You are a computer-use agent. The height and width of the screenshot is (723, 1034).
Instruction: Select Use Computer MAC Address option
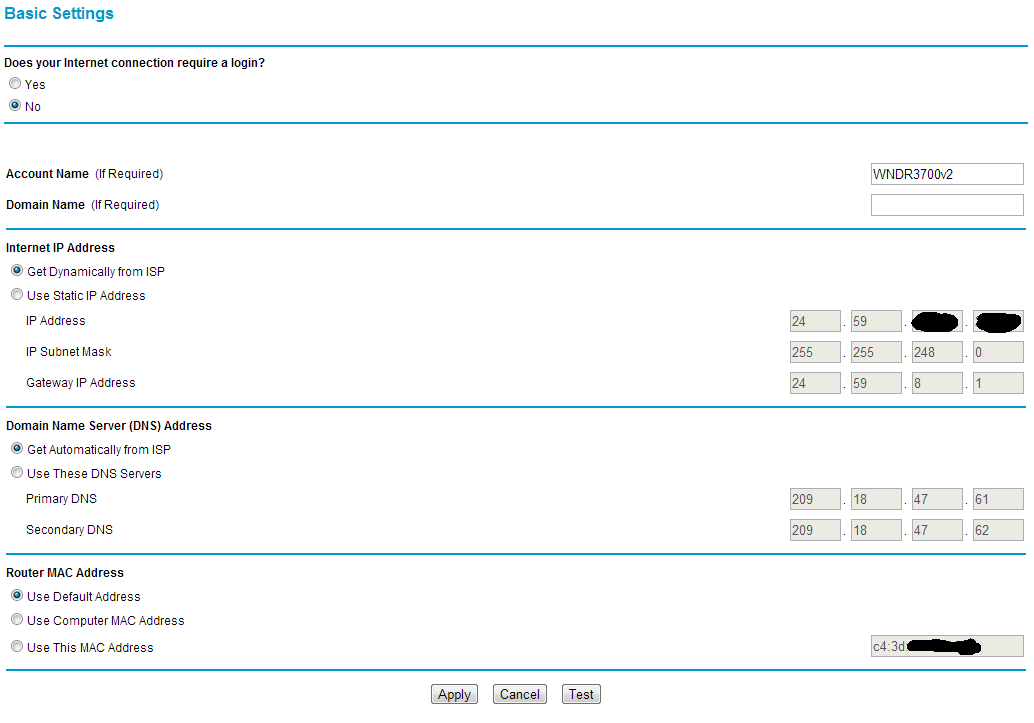click(17, 620)
